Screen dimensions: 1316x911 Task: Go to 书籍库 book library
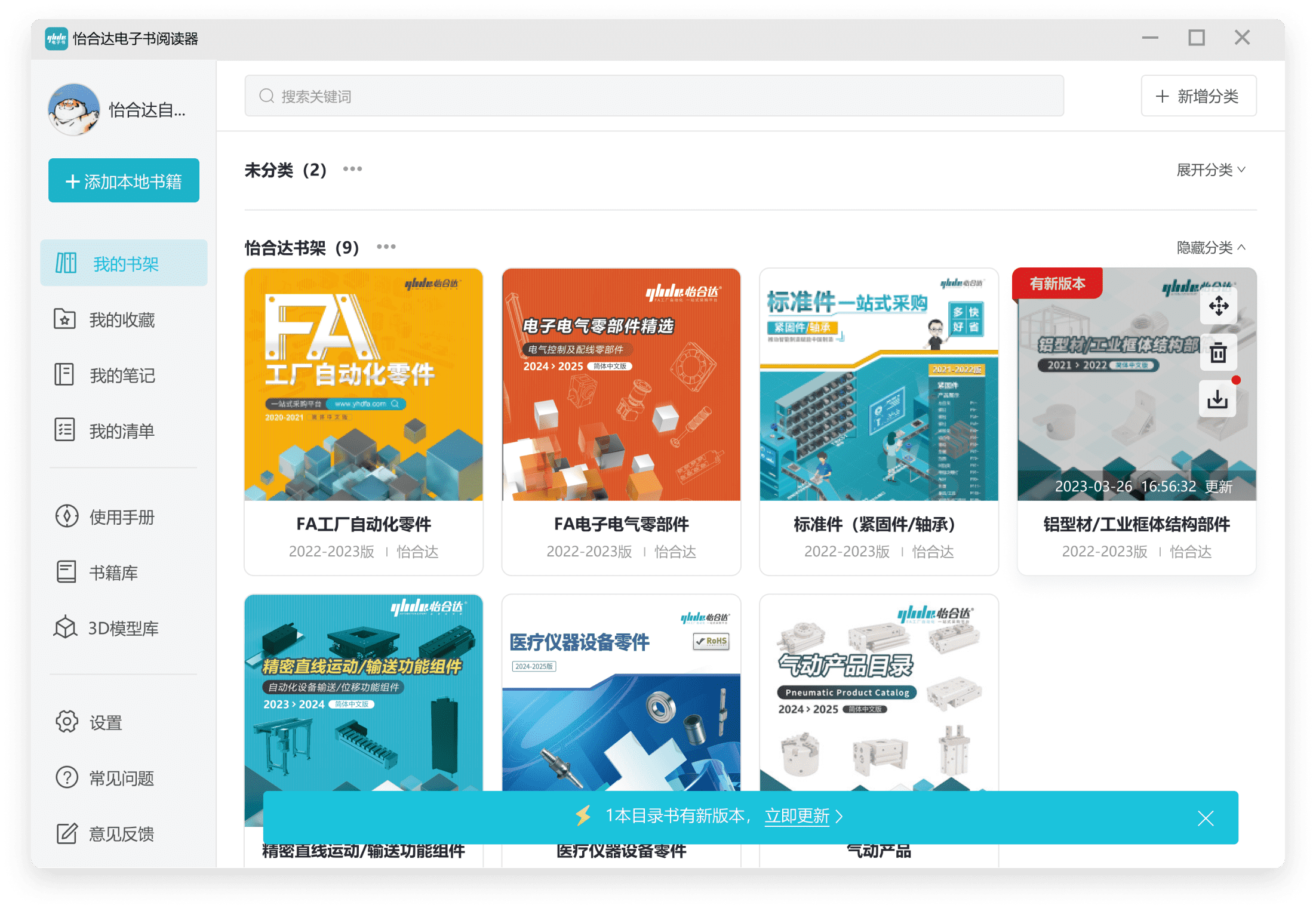[113, 573]
